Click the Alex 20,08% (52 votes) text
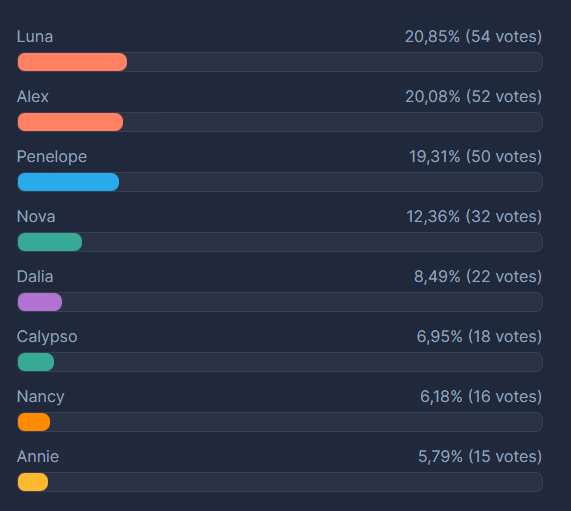 473,97
